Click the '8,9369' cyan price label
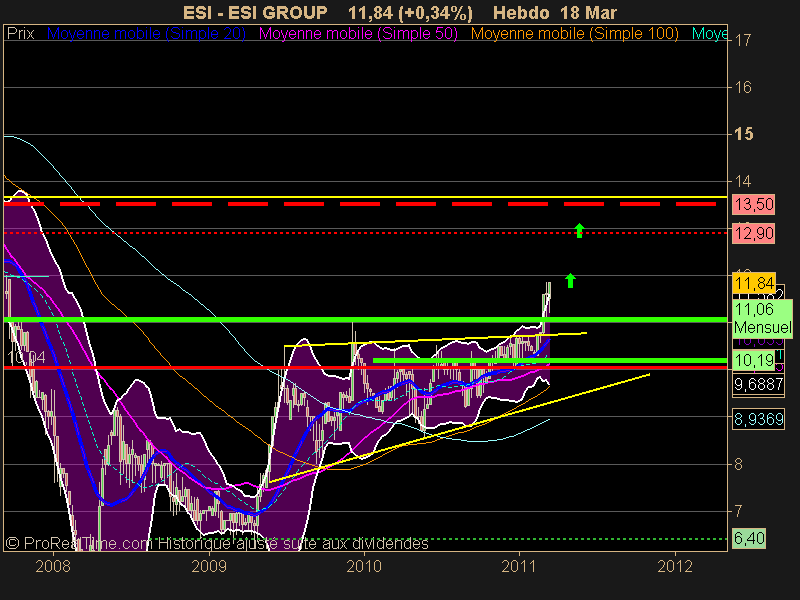 pyautogui.click(x=758, y=419)
